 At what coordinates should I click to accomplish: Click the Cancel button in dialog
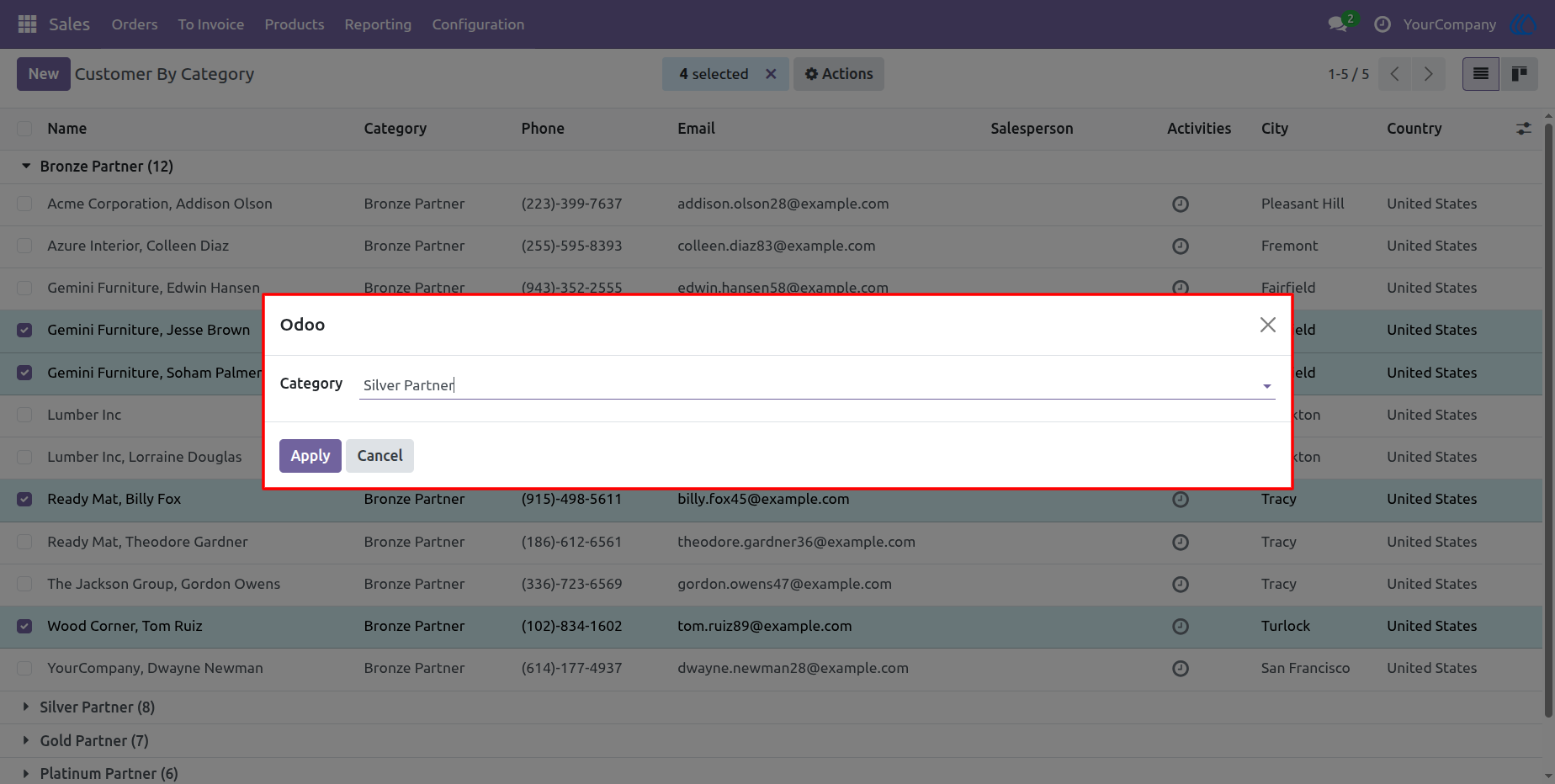(379, 456)
